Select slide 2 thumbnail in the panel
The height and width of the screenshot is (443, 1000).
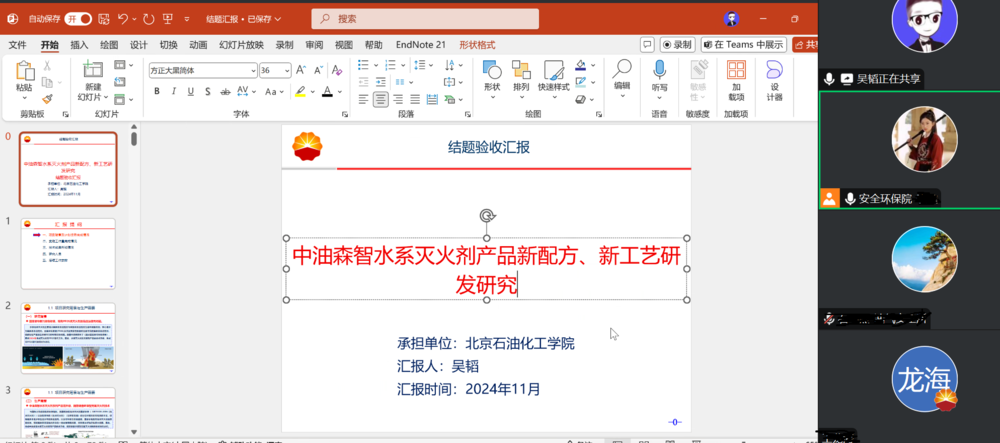(68, 338)
